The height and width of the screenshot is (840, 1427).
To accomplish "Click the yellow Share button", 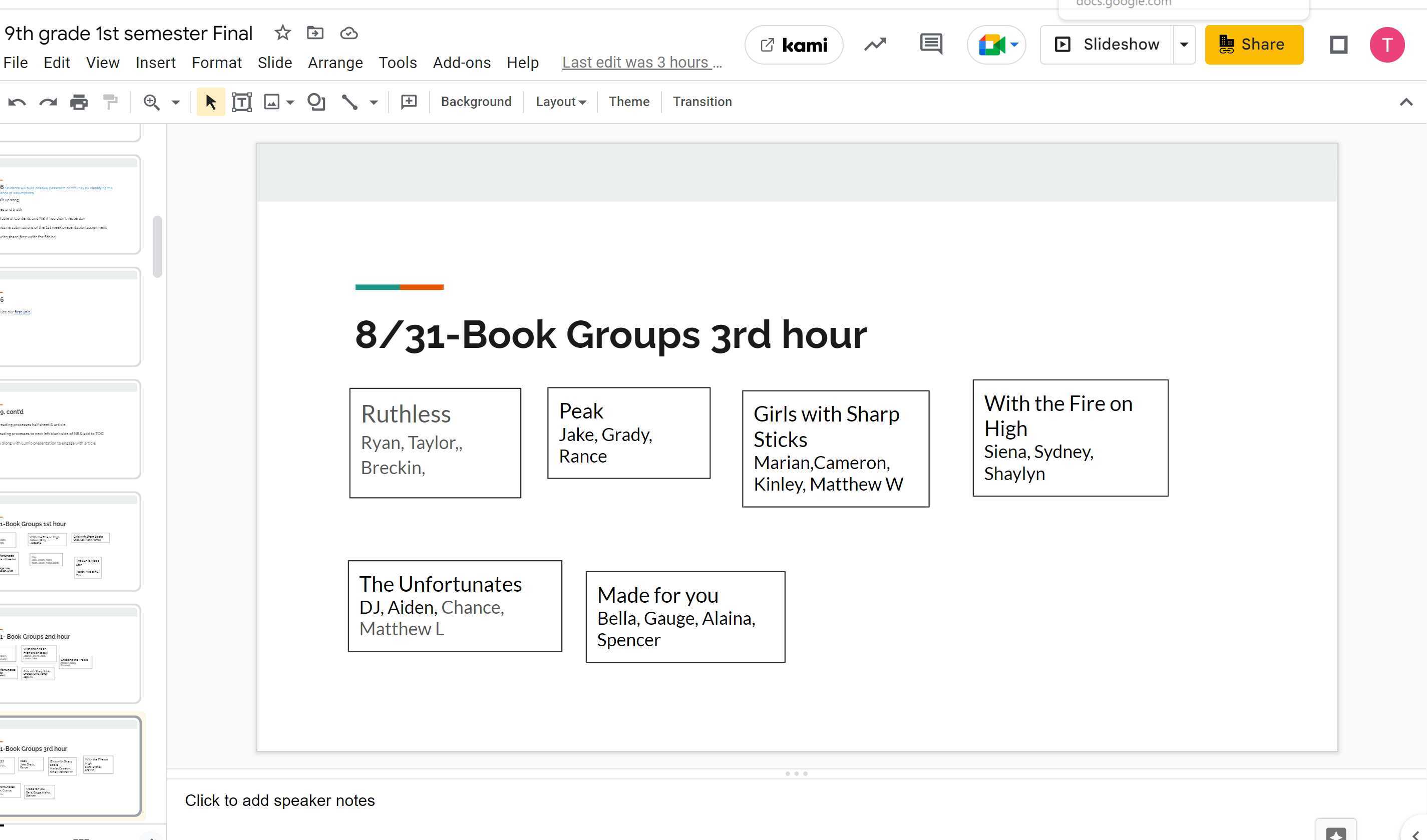I will (x=1253, y=45).
